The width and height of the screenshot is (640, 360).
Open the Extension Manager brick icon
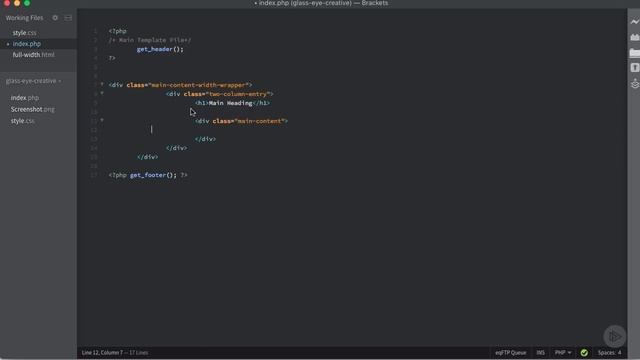click(635, 37)
